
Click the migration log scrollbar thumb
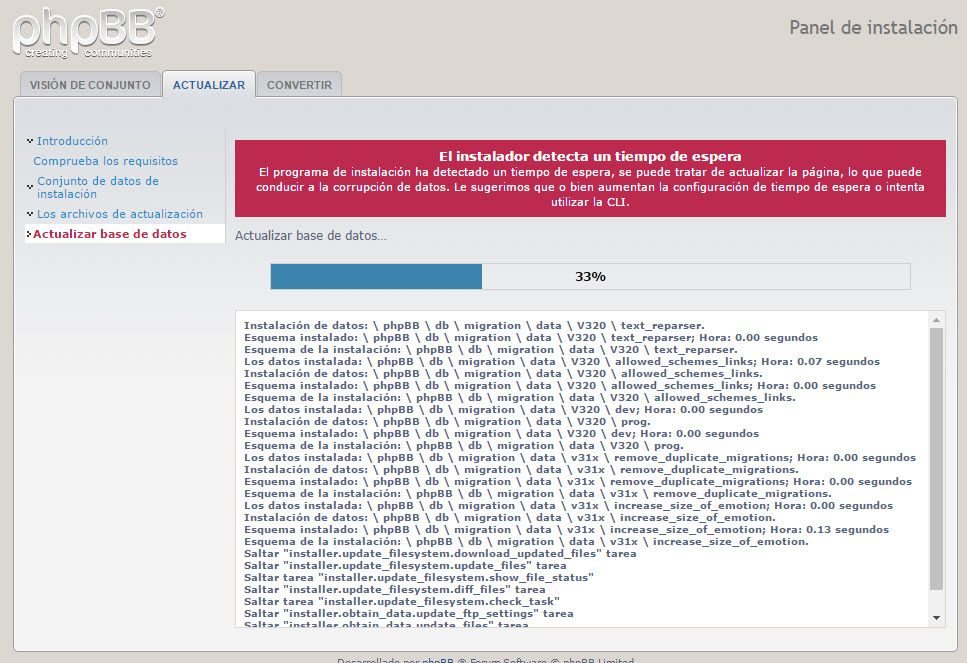936,458
